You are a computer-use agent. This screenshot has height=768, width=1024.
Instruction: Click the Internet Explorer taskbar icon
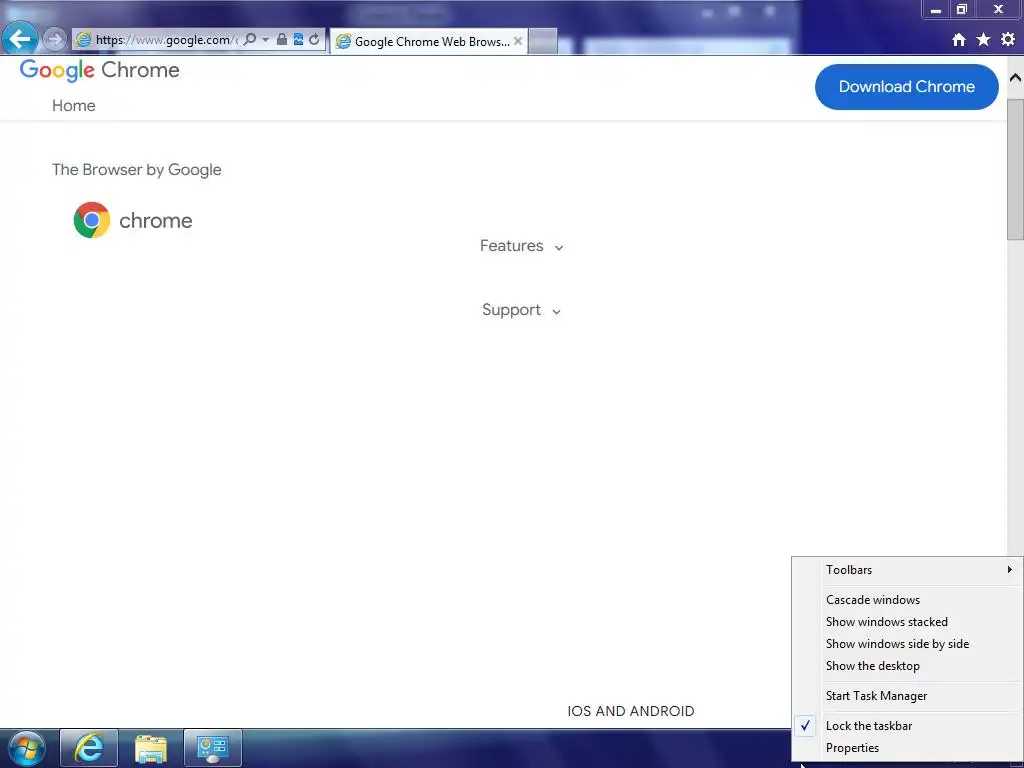89,748
